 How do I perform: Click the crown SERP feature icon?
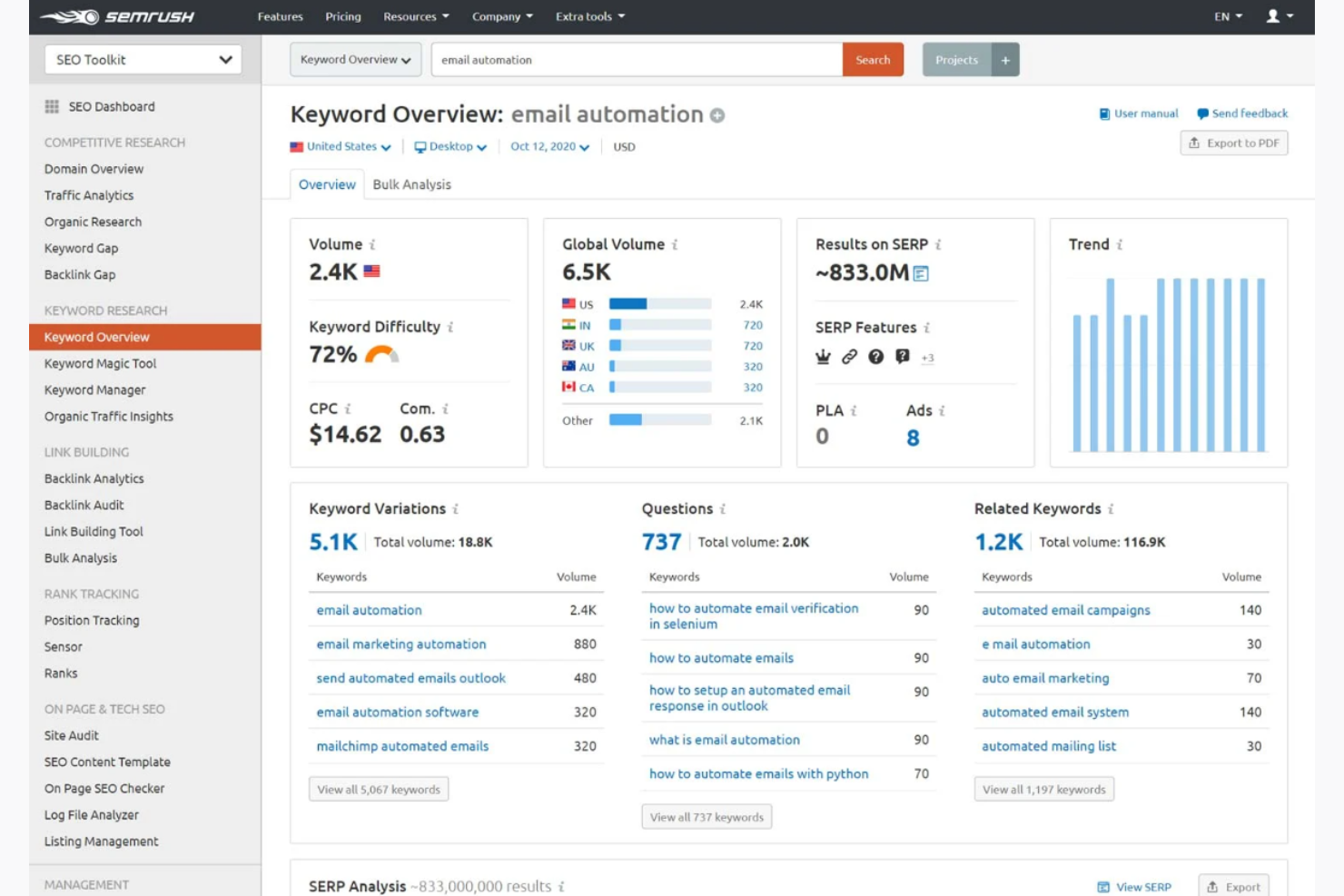823,357
